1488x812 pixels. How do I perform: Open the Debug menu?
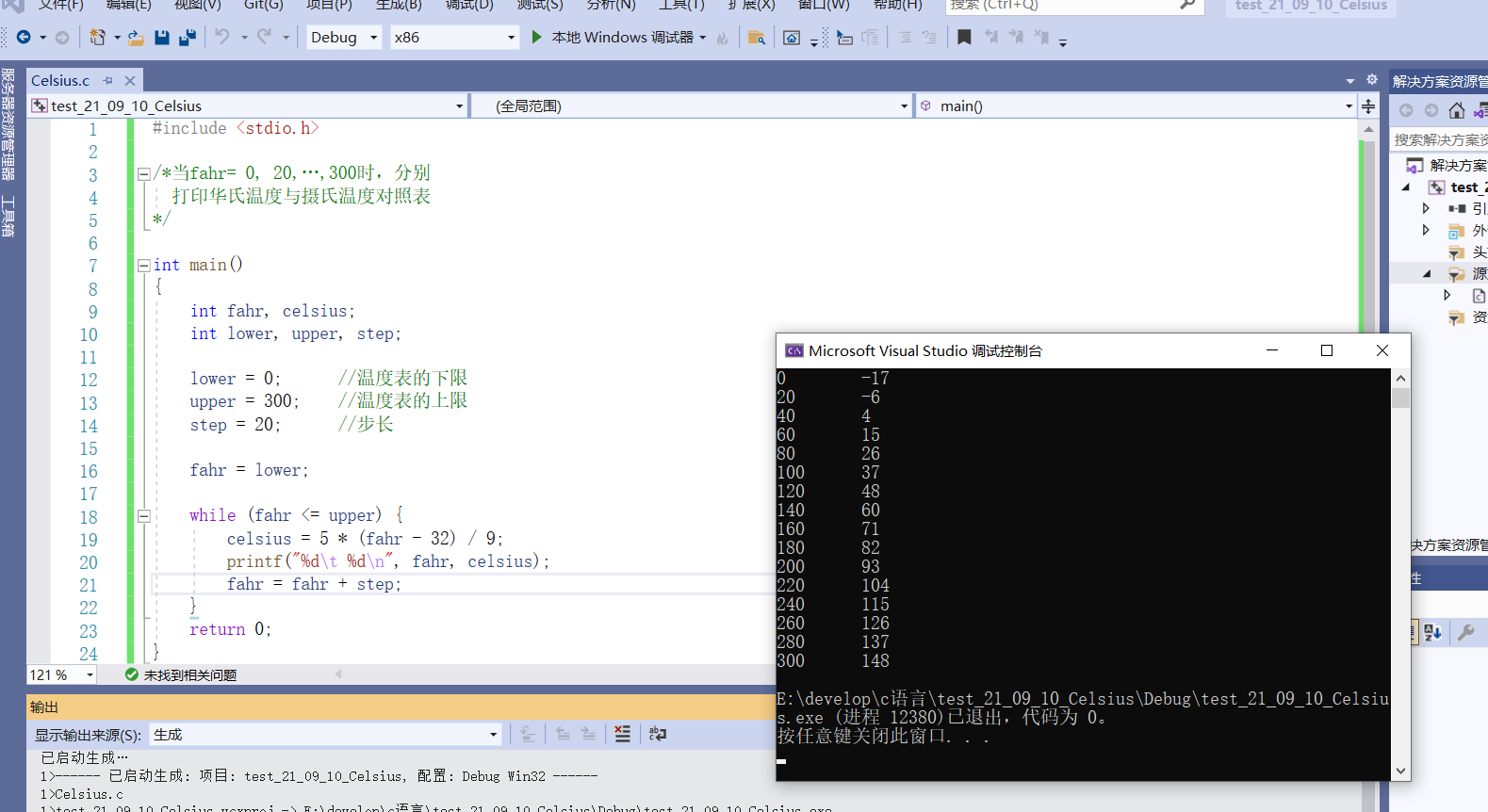[x=469, y=5]
